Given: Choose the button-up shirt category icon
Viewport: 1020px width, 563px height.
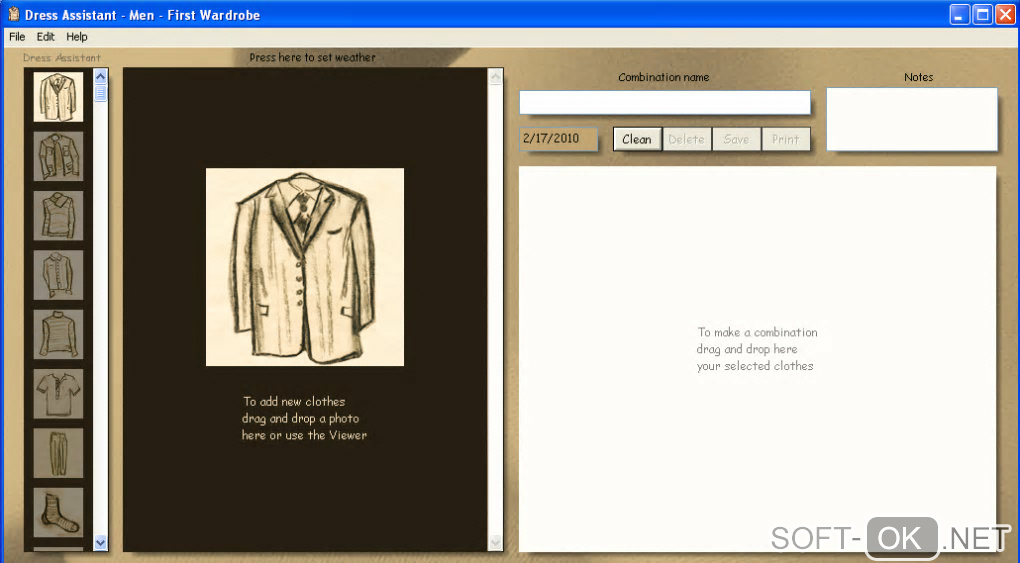Looking at the screenshot, I should [x=59, y=275].
